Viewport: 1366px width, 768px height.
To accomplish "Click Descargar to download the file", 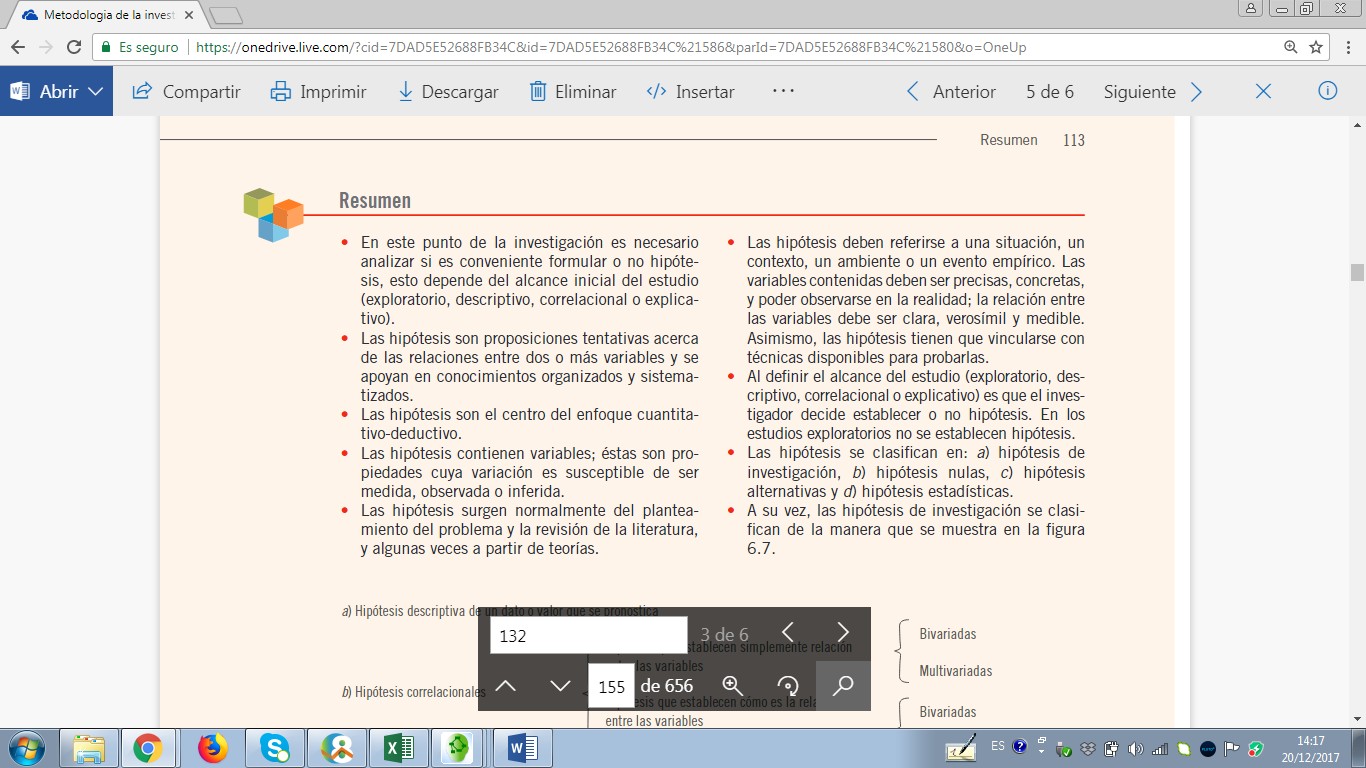I will coord(448,91).
